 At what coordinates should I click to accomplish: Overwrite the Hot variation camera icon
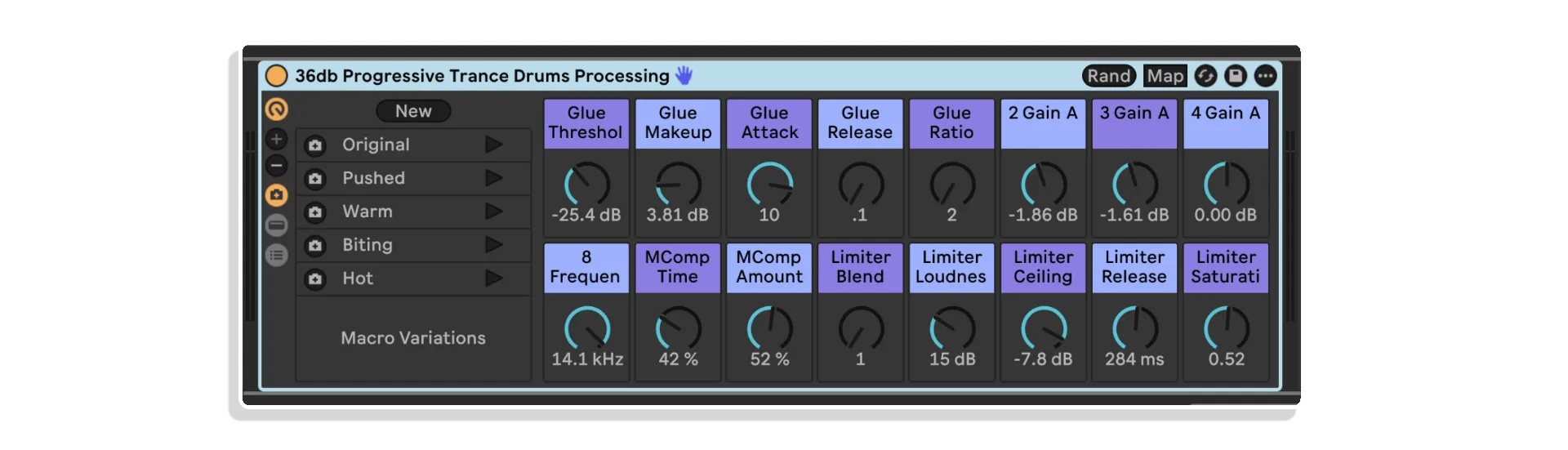315,279
